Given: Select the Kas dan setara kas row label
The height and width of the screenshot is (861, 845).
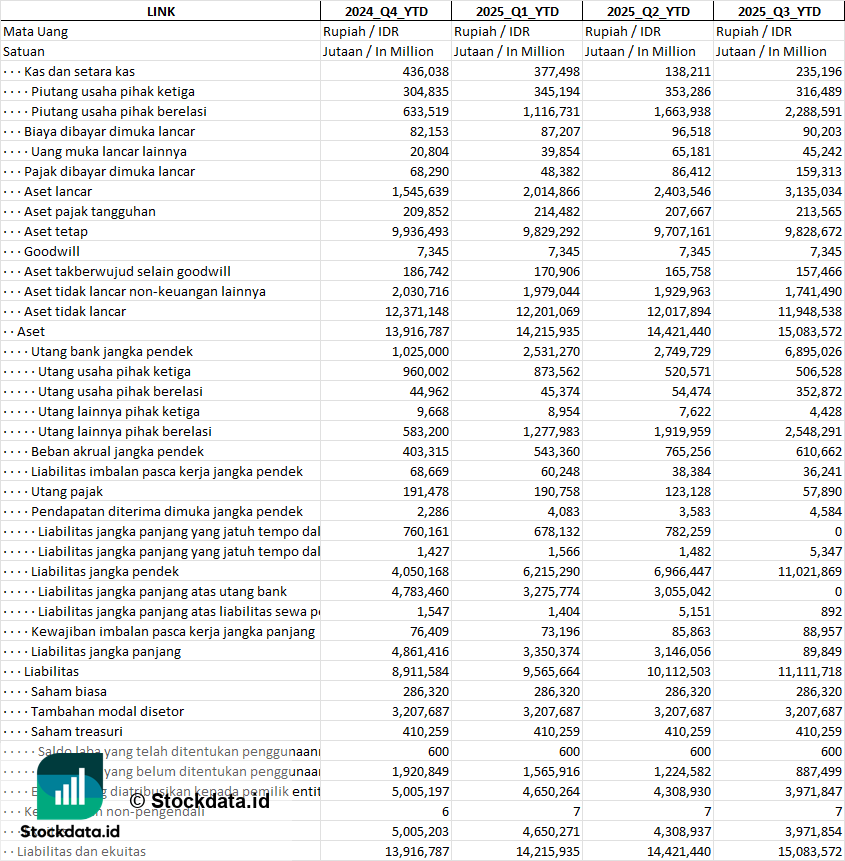Looking at the screenshot, I should coord(79,71).
